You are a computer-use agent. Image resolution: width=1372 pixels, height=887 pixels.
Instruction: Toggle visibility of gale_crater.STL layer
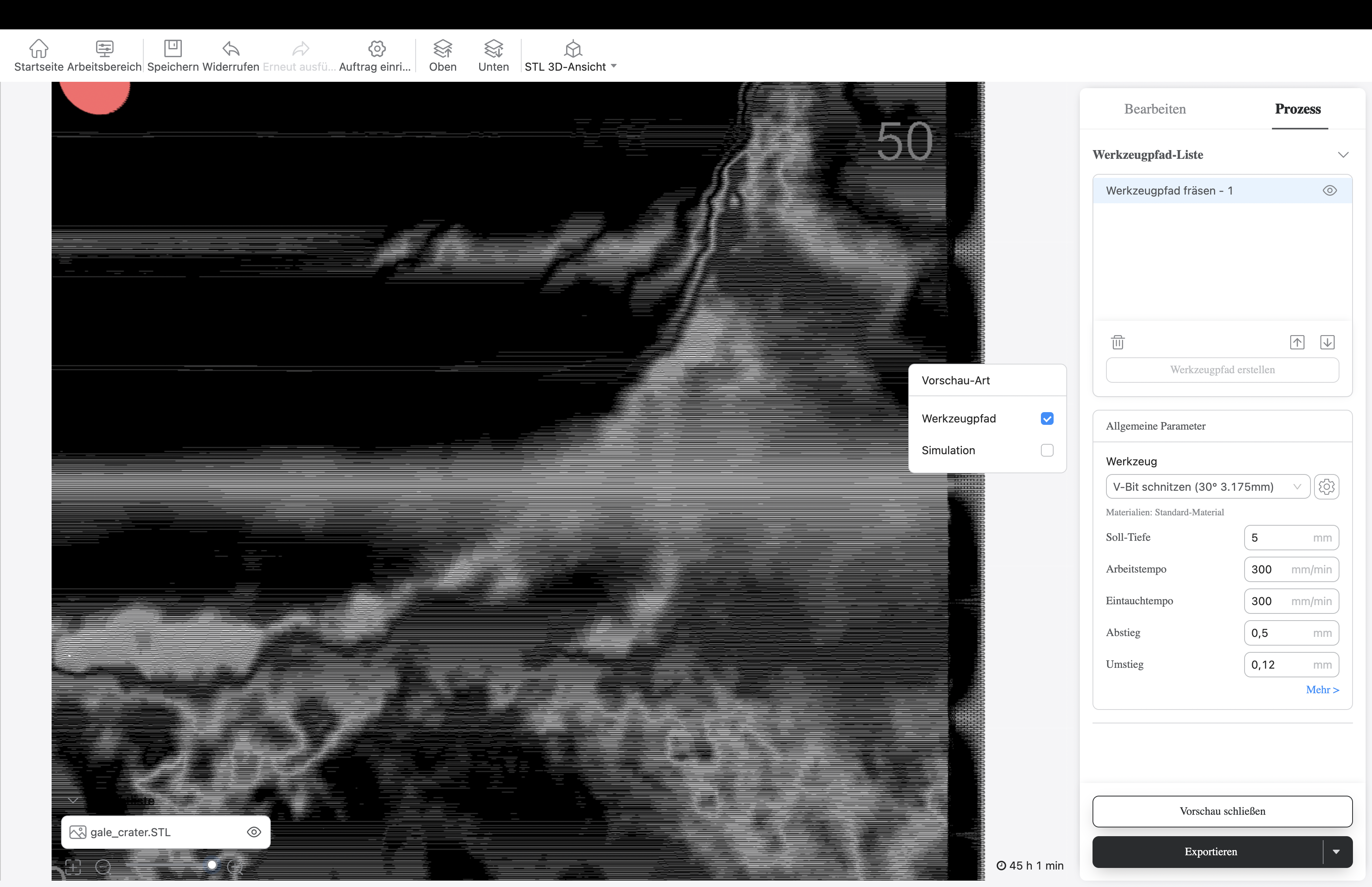[x=254, y=832]
